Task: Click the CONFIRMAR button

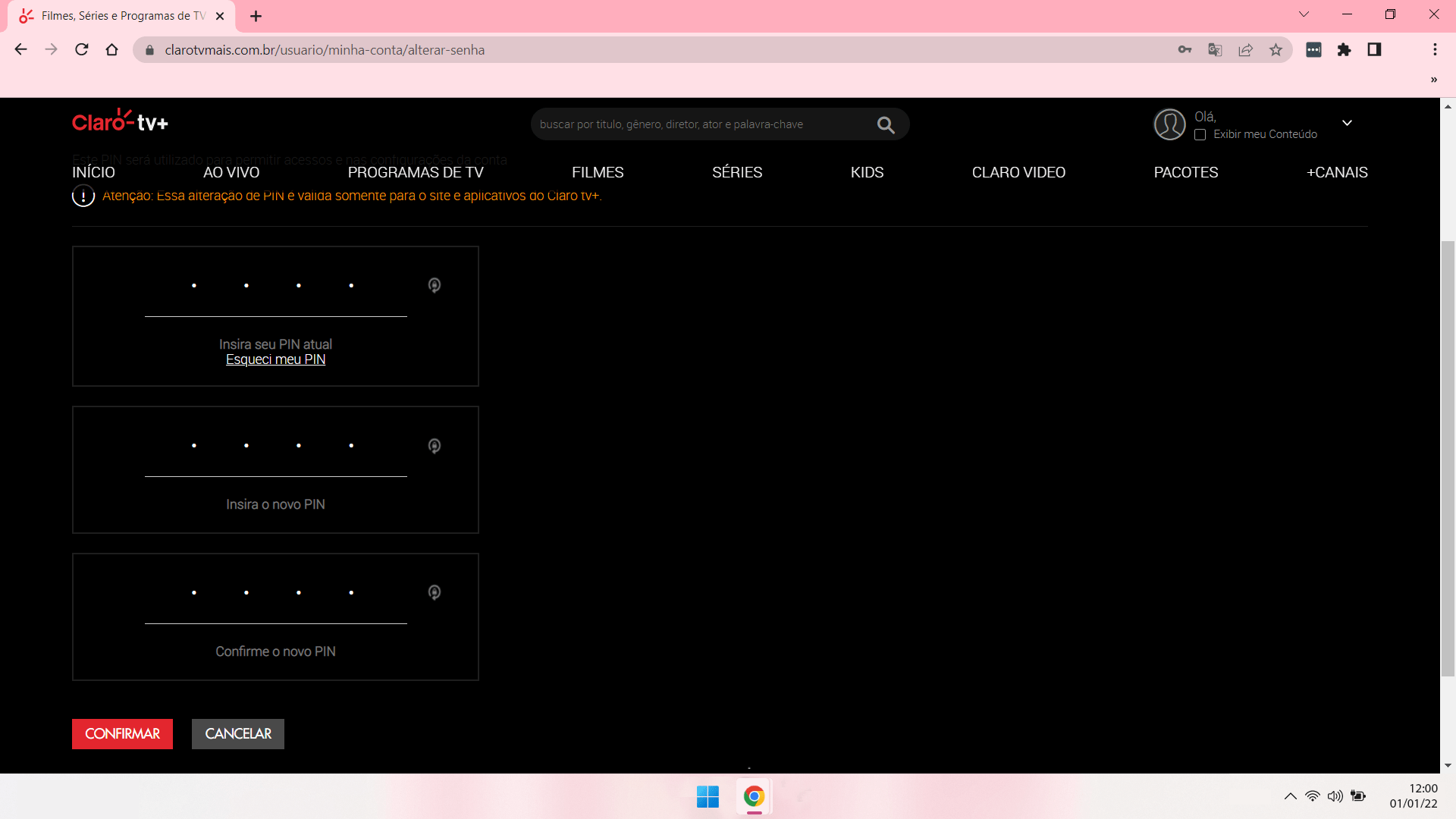Action: click(x=122, y=733)
